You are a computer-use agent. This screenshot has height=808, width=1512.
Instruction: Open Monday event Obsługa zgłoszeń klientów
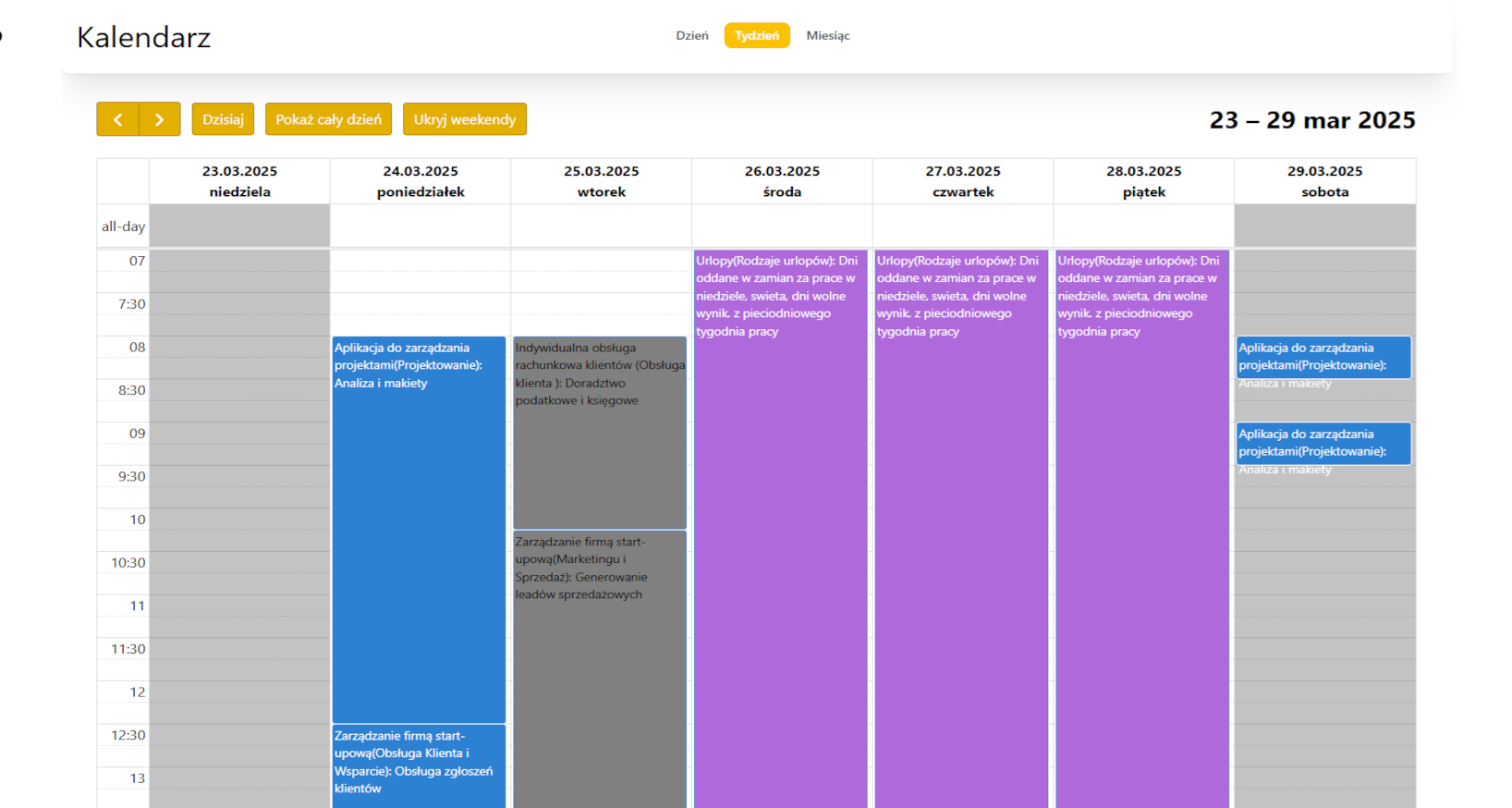419,766
